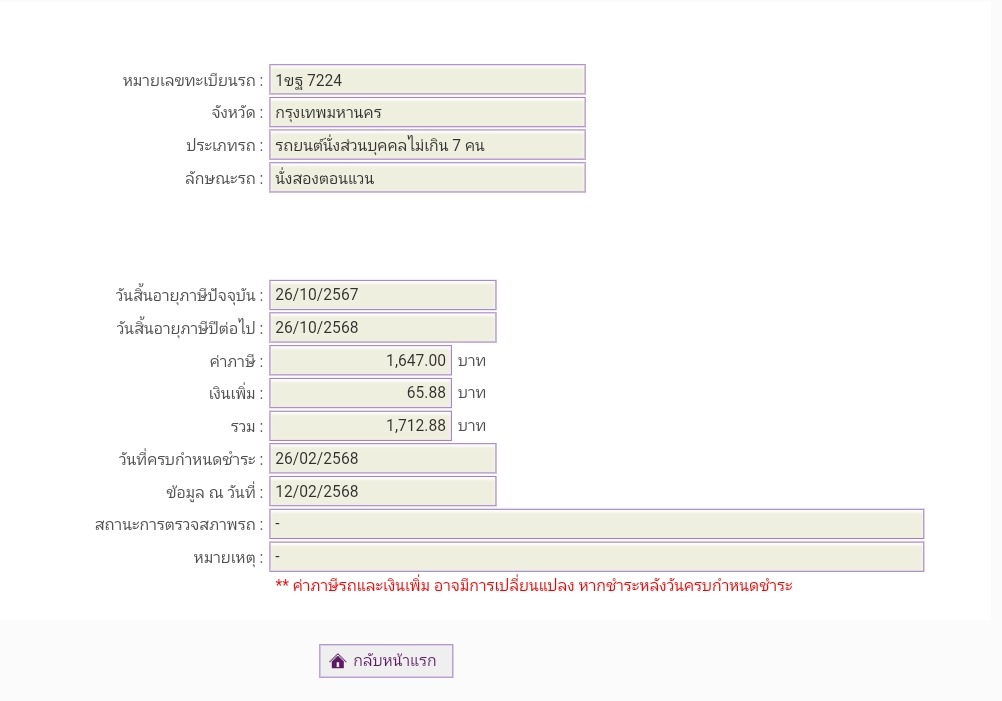Click the จังหวัด field with กรุงเทพมหานคร

click(x=427, y=112)
